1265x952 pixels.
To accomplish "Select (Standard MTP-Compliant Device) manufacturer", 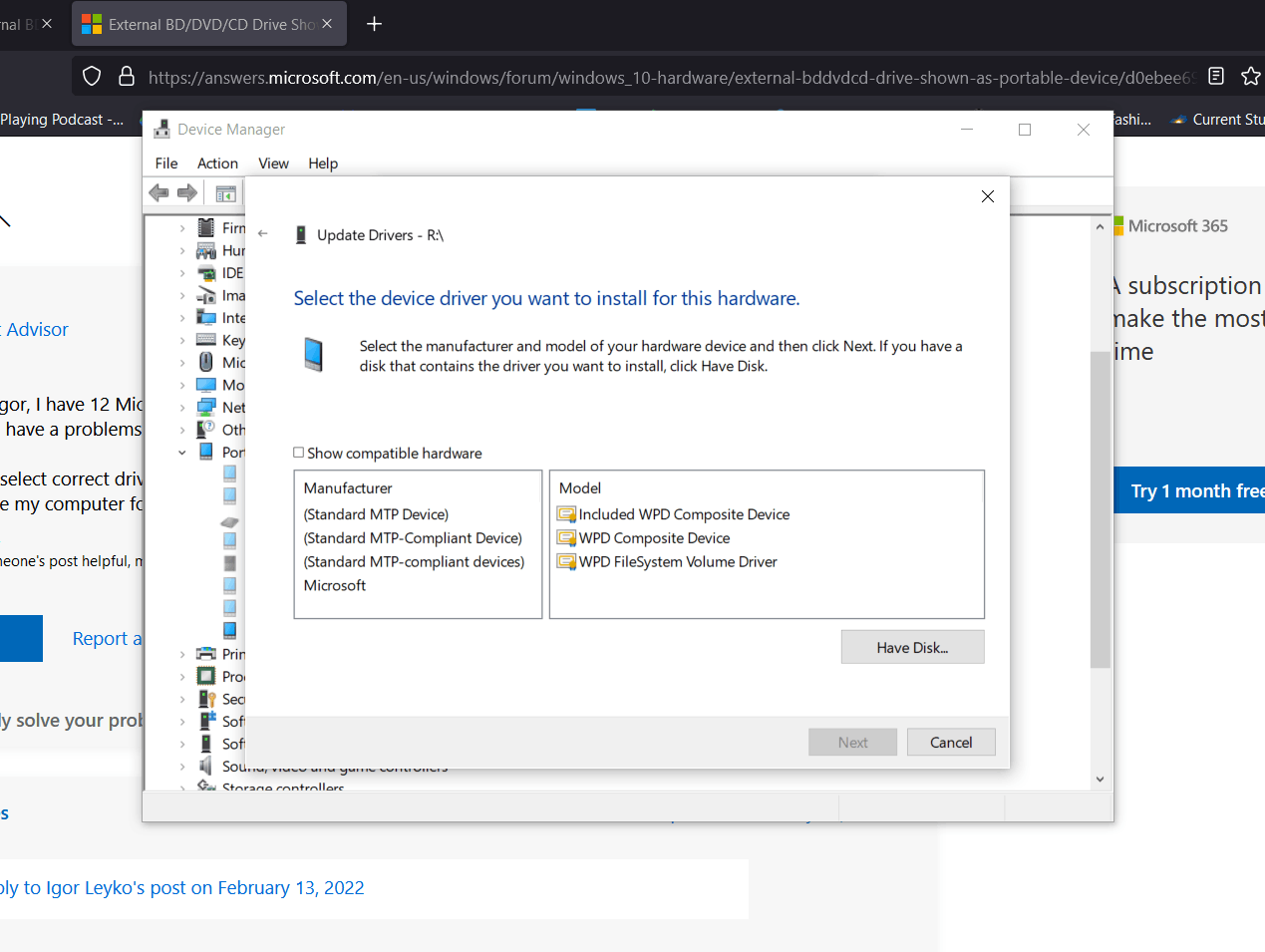I will [x=413, y=538].
